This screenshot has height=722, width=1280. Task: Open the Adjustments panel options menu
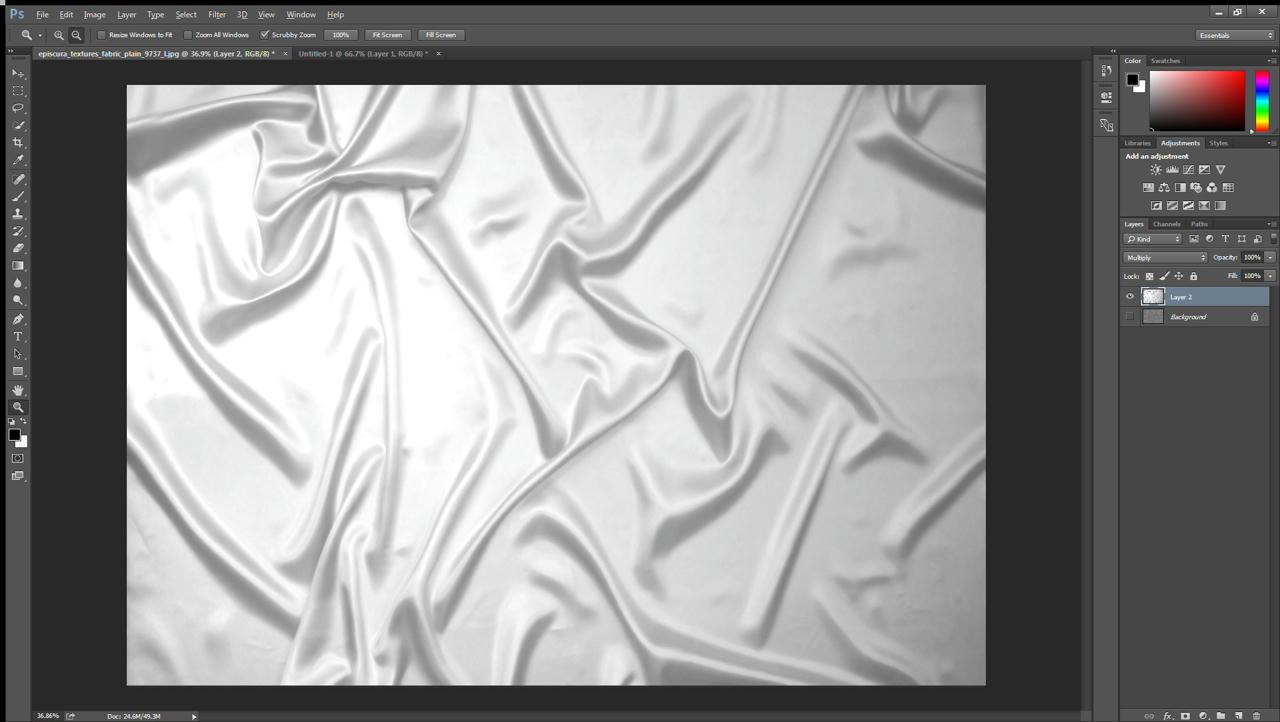coord(1271,143)
